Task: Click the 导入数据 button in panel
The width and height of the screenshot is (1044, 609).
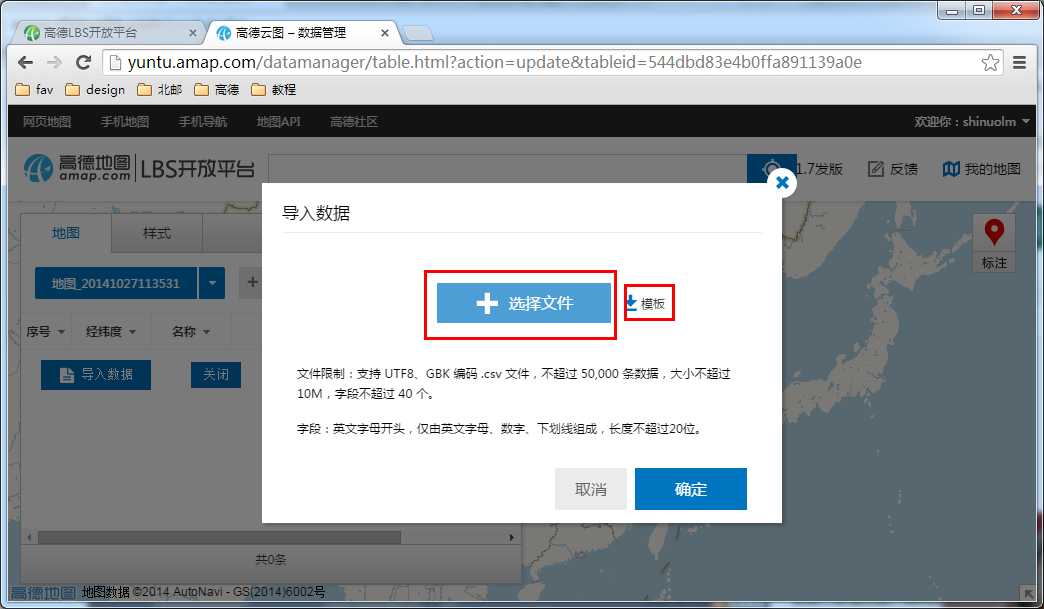Action: coord(96,375)
